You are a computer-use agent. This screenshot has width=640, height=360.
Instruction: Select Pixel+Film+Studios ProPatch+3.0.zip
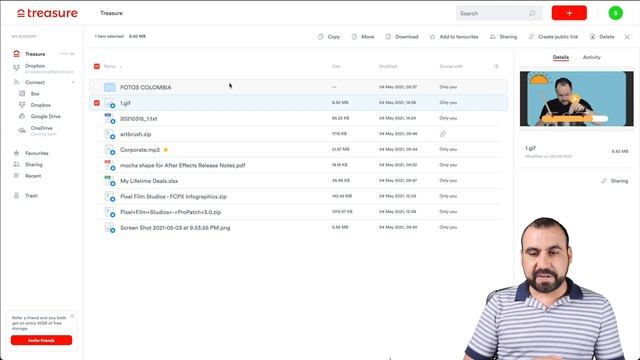pos(171,212)
